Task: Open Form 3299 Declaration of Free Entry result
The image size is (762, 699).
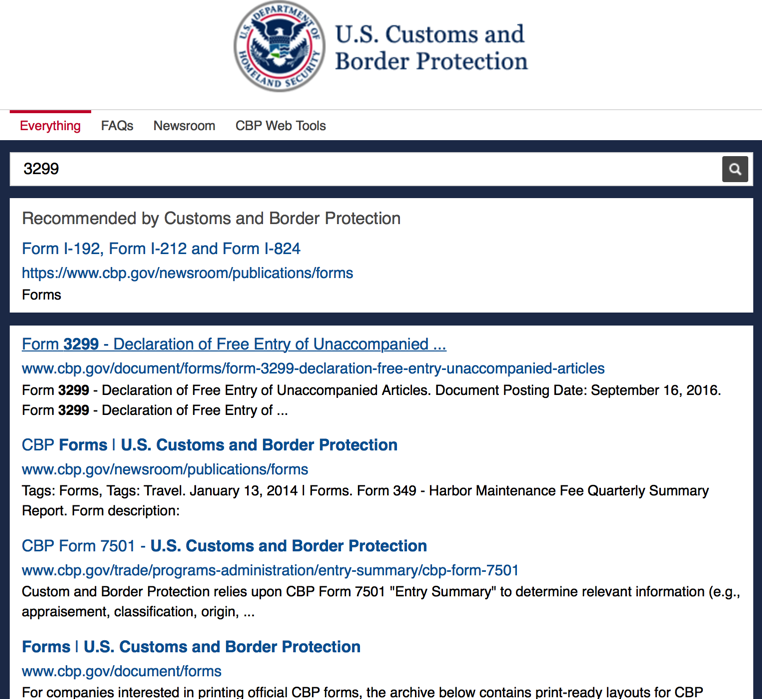Action: 234,344
